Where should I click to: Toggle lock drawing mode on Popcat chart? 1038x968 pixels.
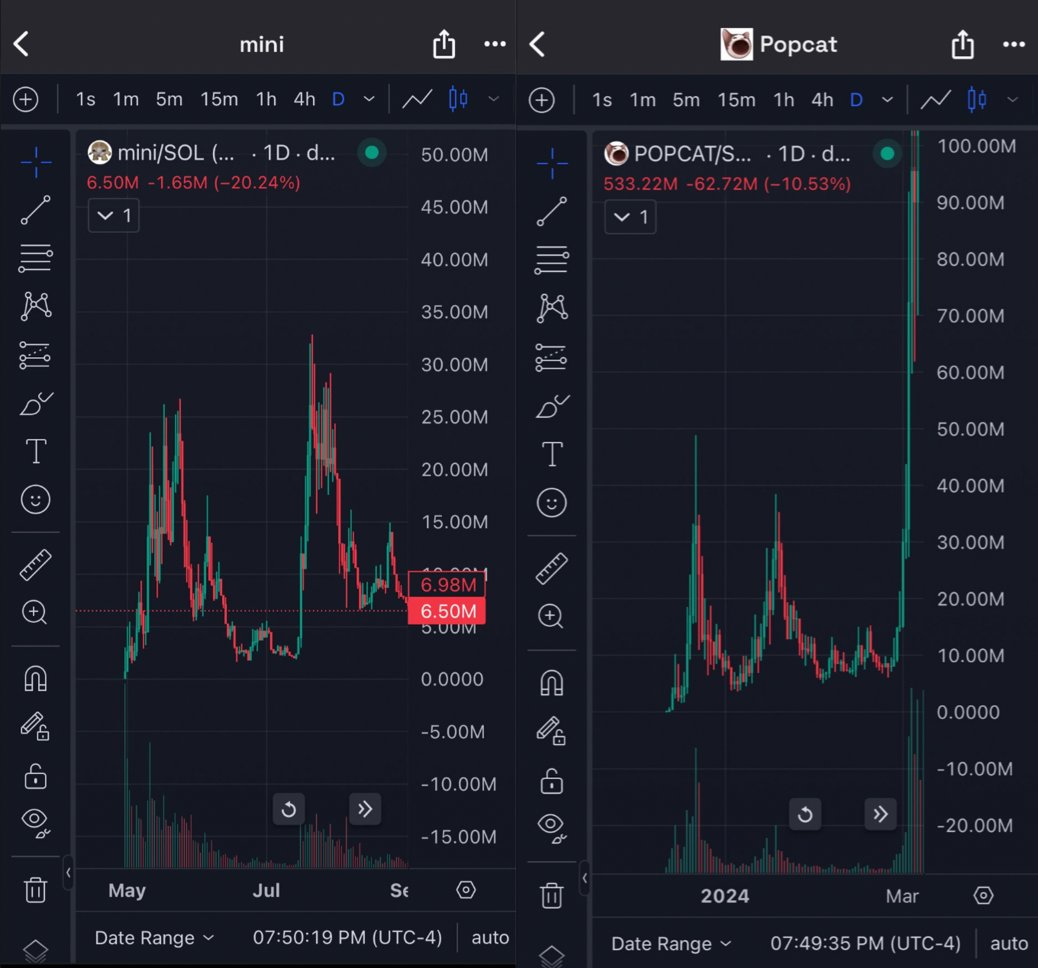tap(551, 731)
